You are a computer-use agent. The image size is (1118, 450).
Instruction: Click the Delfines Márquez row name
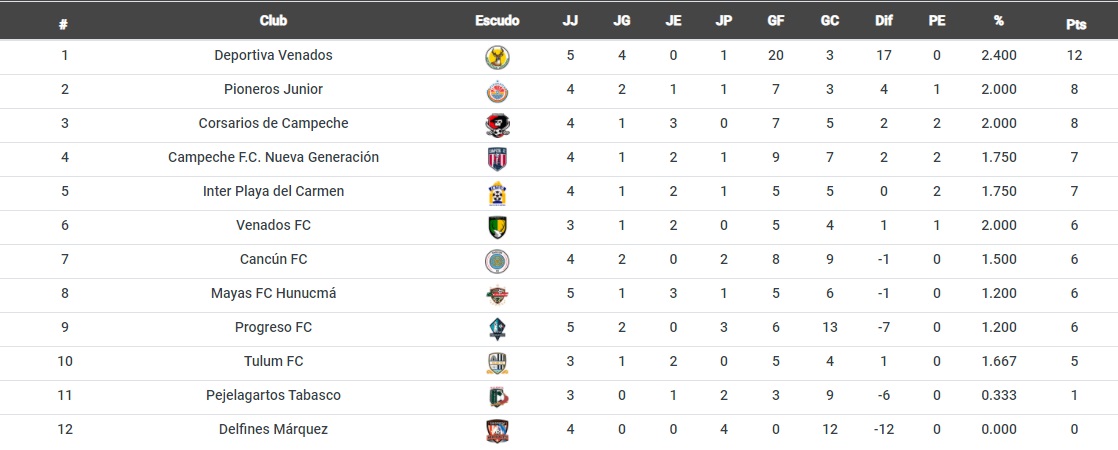point(273,429)
